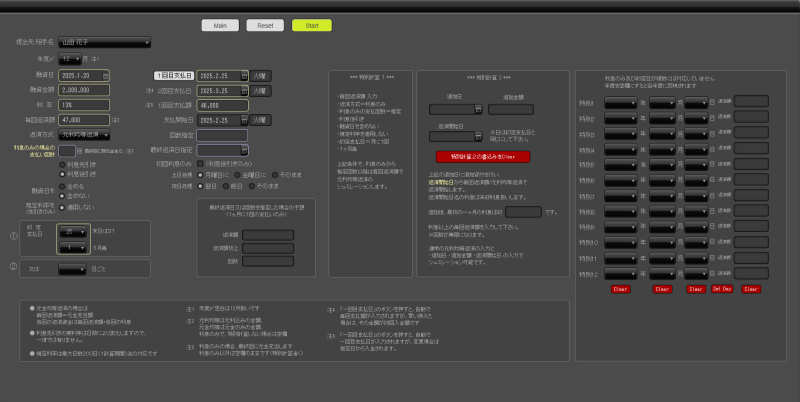Select the 利息後引き radio option
This screenshot has height=402, width=800.
coord(62,174)
